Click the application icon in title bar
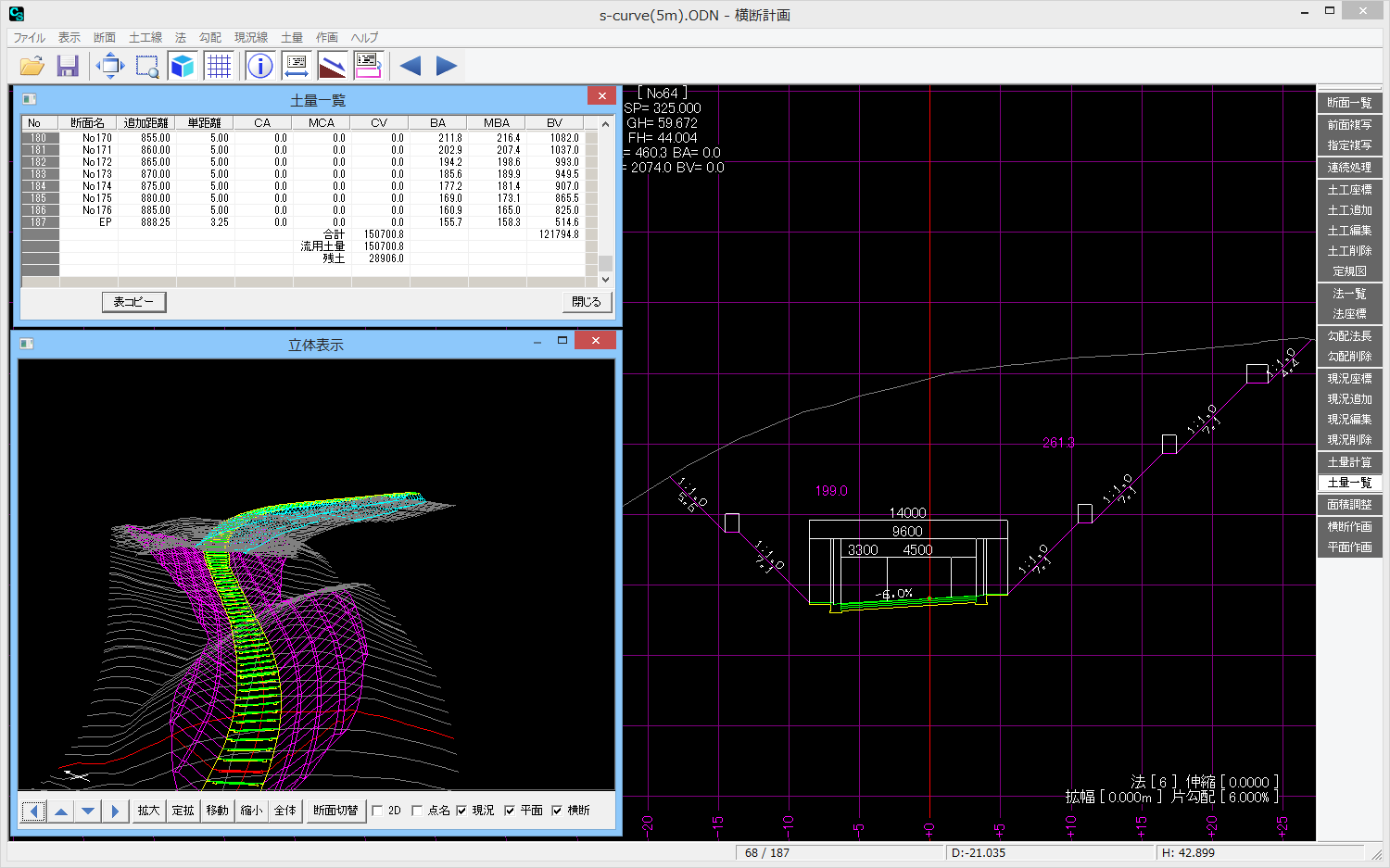Image resolution: width=1390 pixels, height=868 pixels. [17, 14]
